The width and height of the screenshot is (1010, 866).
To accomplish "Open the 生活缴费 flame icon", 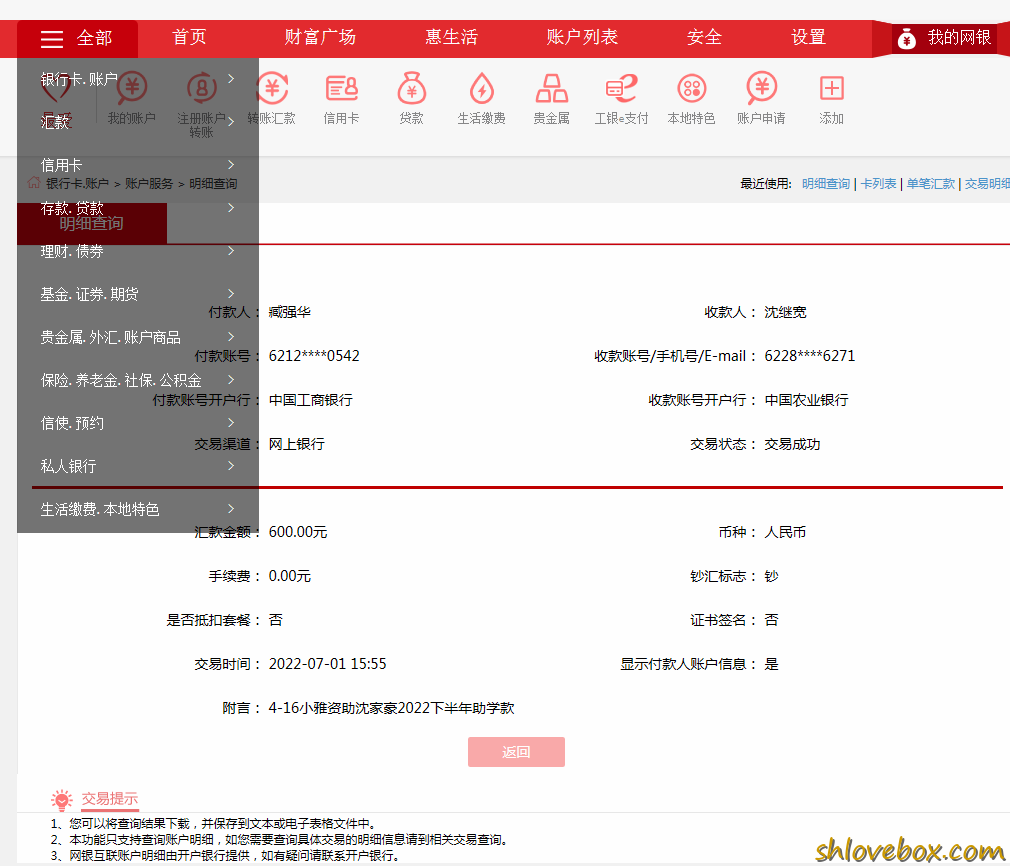I will coord(481,88).
